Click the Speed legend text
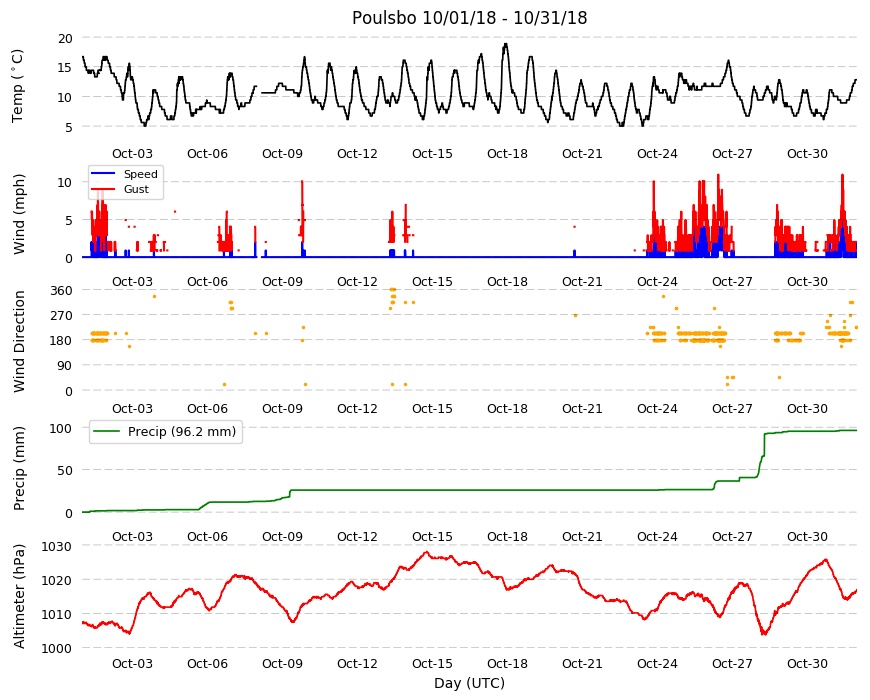 [x=140, y=174]
